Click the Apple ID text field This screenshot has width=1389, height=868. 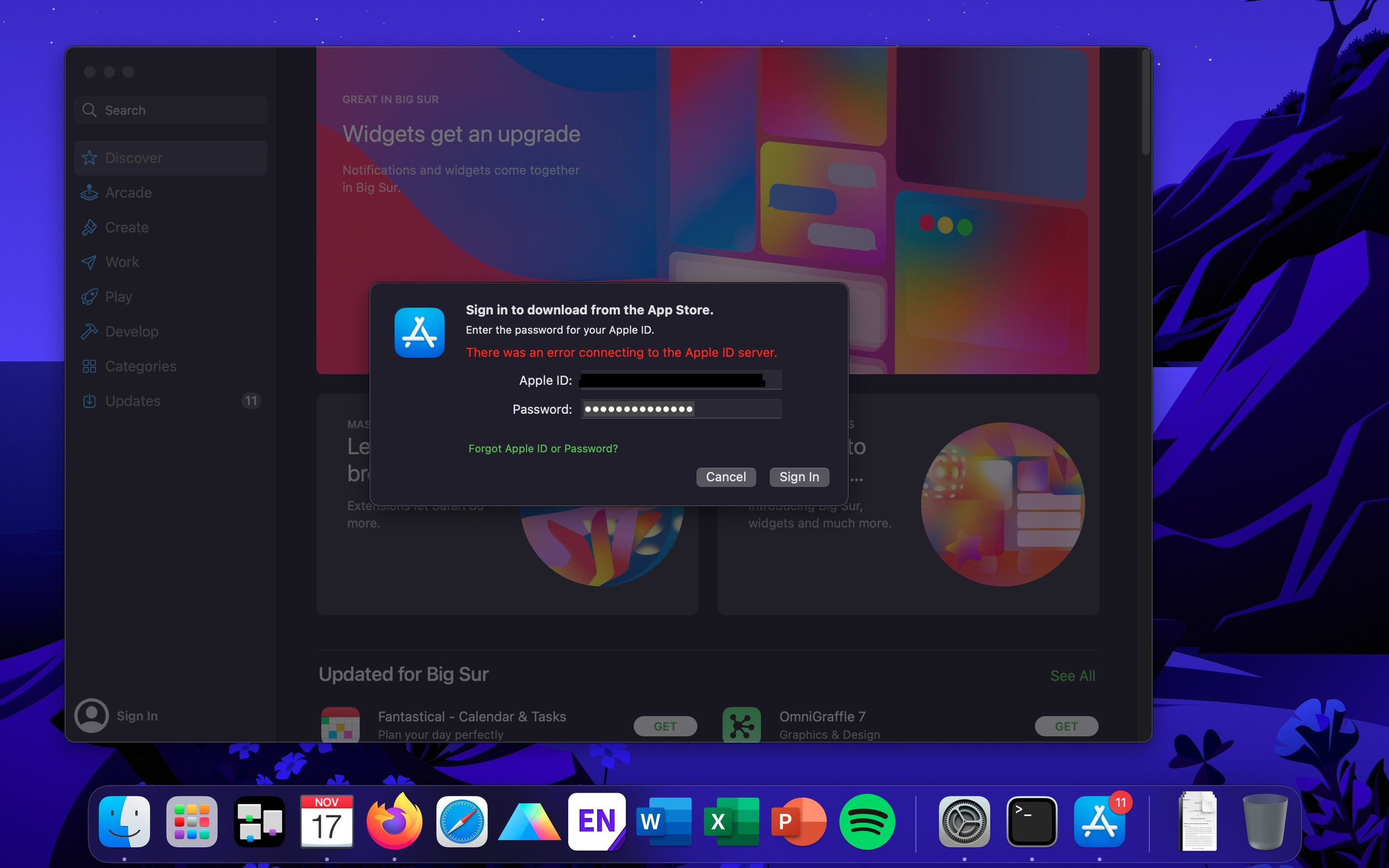[x=681, y=380]
